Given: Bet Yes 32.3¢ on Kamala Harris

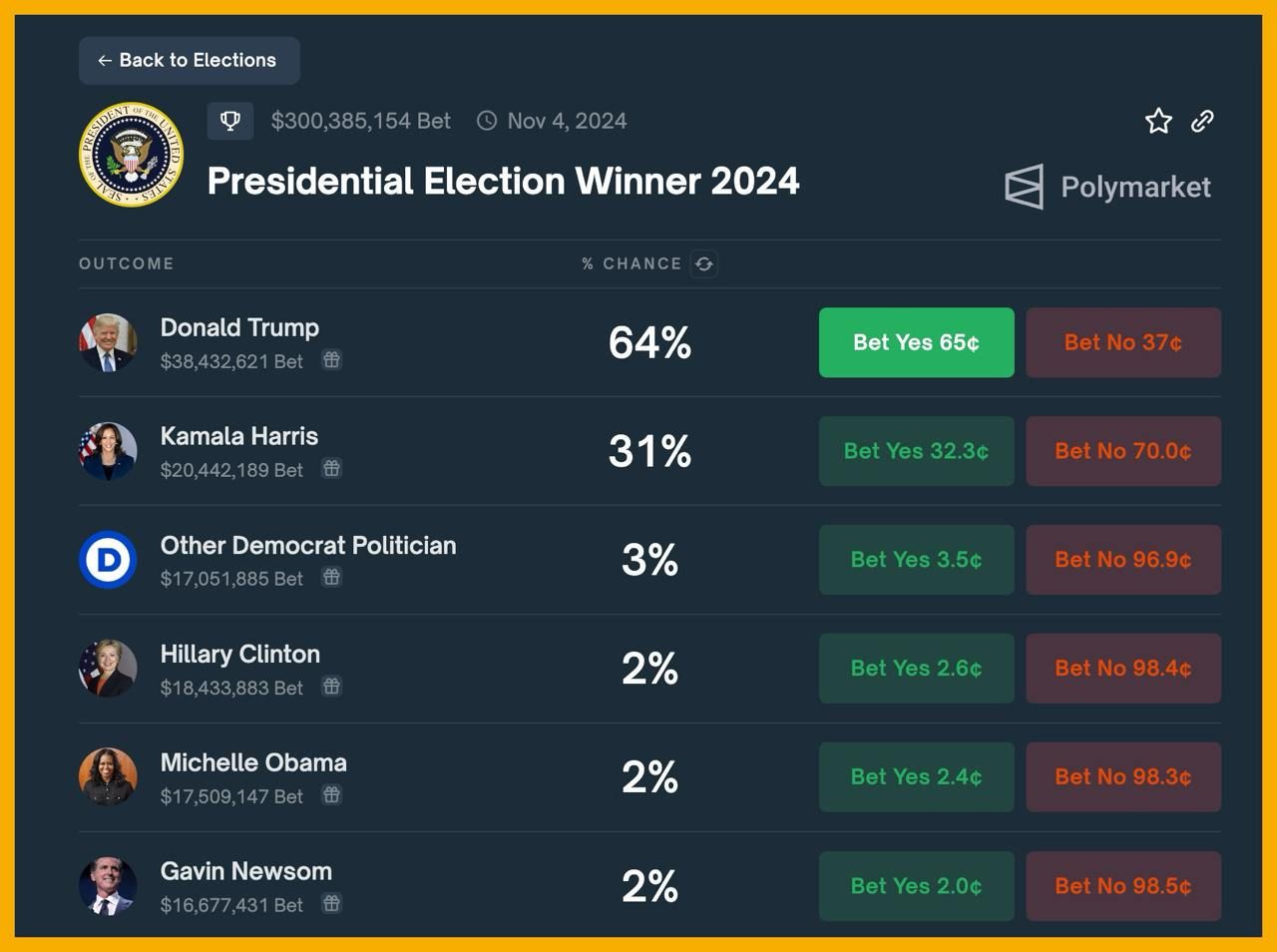Looking at the screenshot, I should pyautogui.click(x=916, y=451).
